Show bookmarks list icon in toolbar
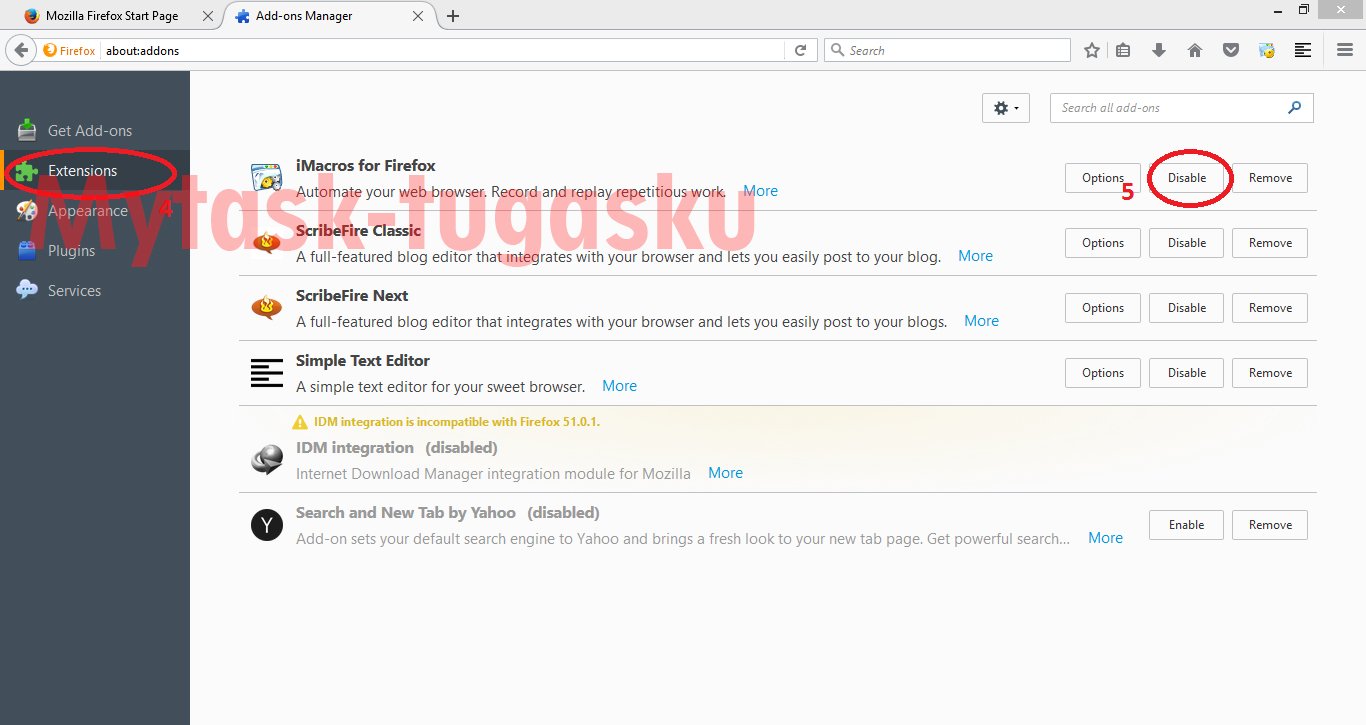 click(x=1124, y=50)
